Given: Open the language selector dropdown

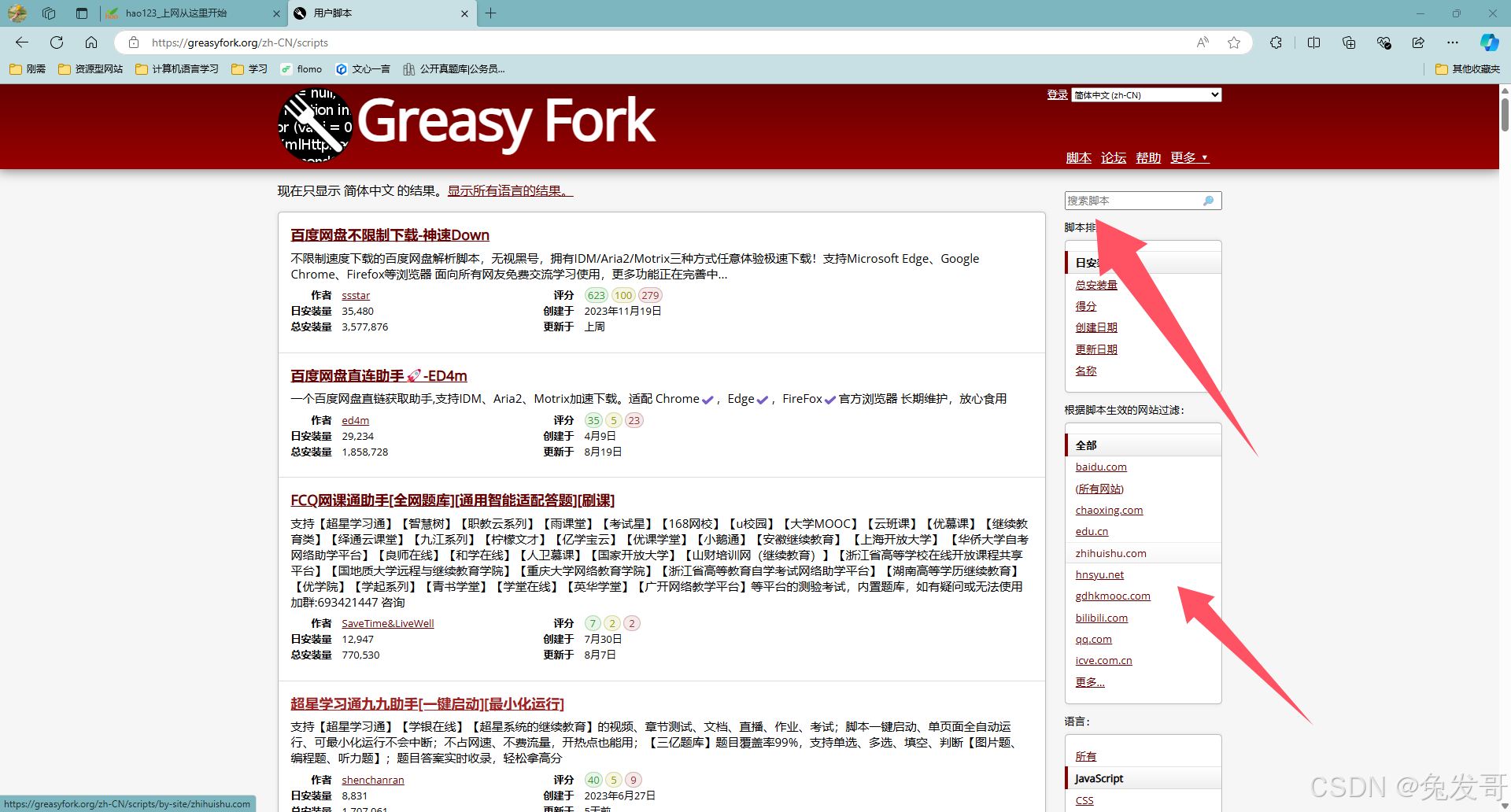Looking at the screenshot, I should pos(1147,95).
